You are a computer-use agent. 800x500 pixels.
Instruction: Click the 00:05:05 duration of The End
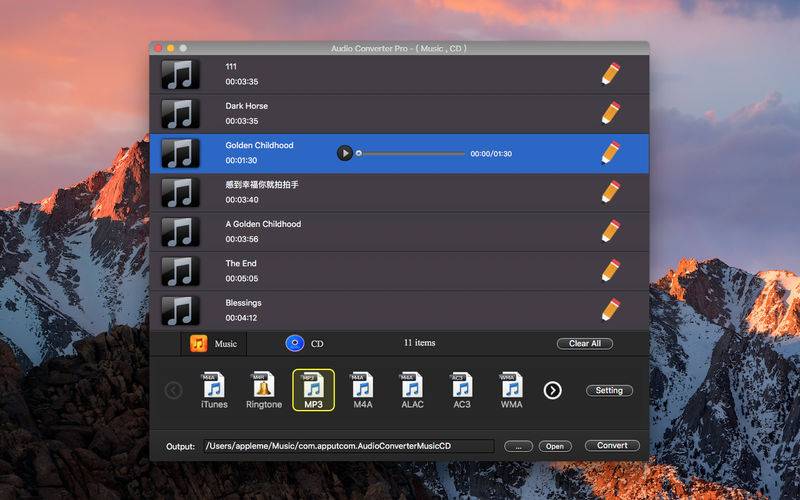(x=242, y=279)
